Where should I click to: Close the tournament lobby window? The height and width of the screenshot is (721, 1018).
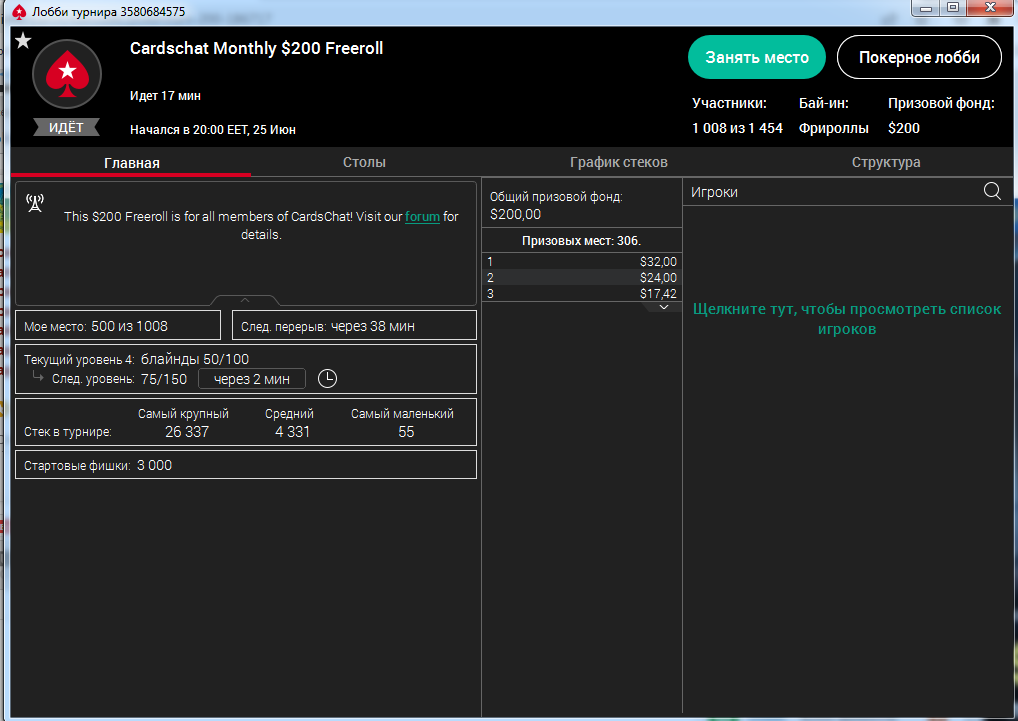point(991,8)
